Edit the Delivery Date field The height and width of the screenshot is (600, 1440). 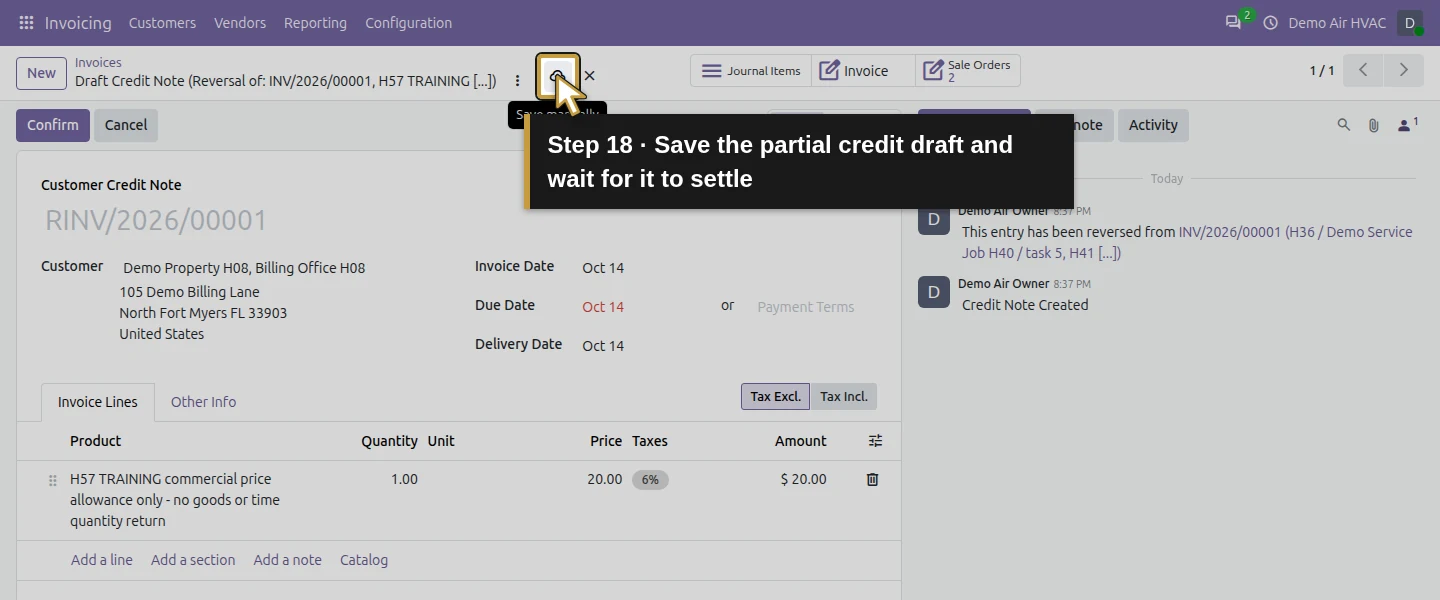click(603, 346)
